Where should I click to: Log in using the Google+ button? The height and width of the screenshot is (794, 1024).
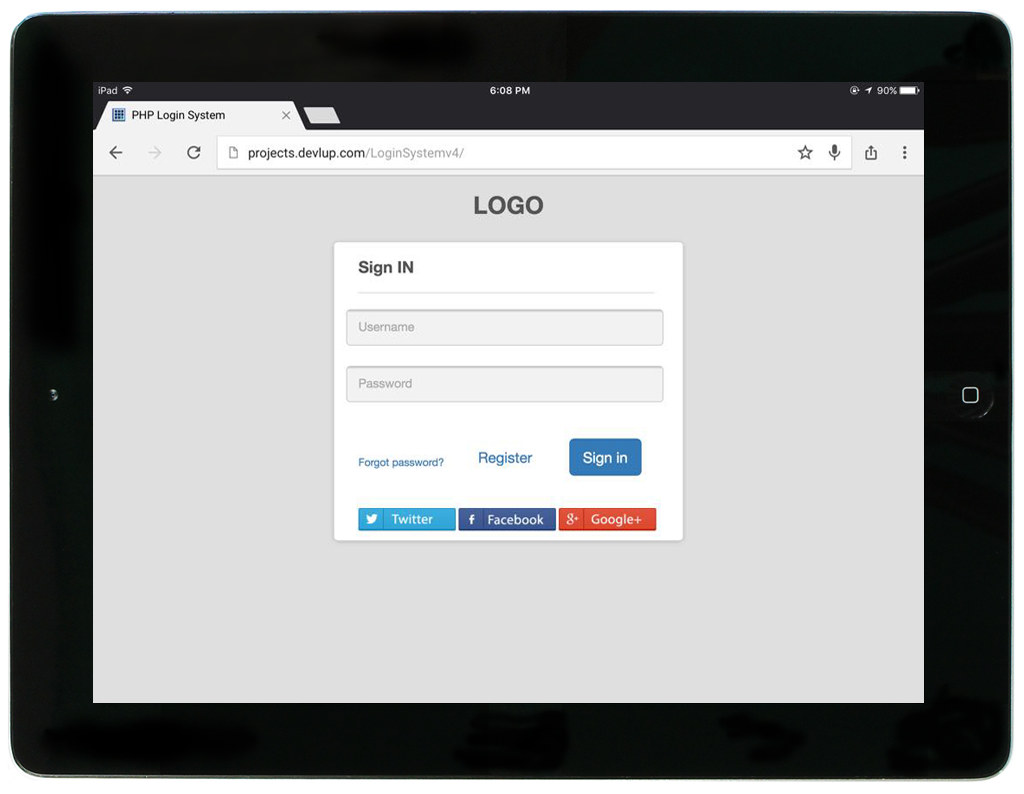[607, 520]
